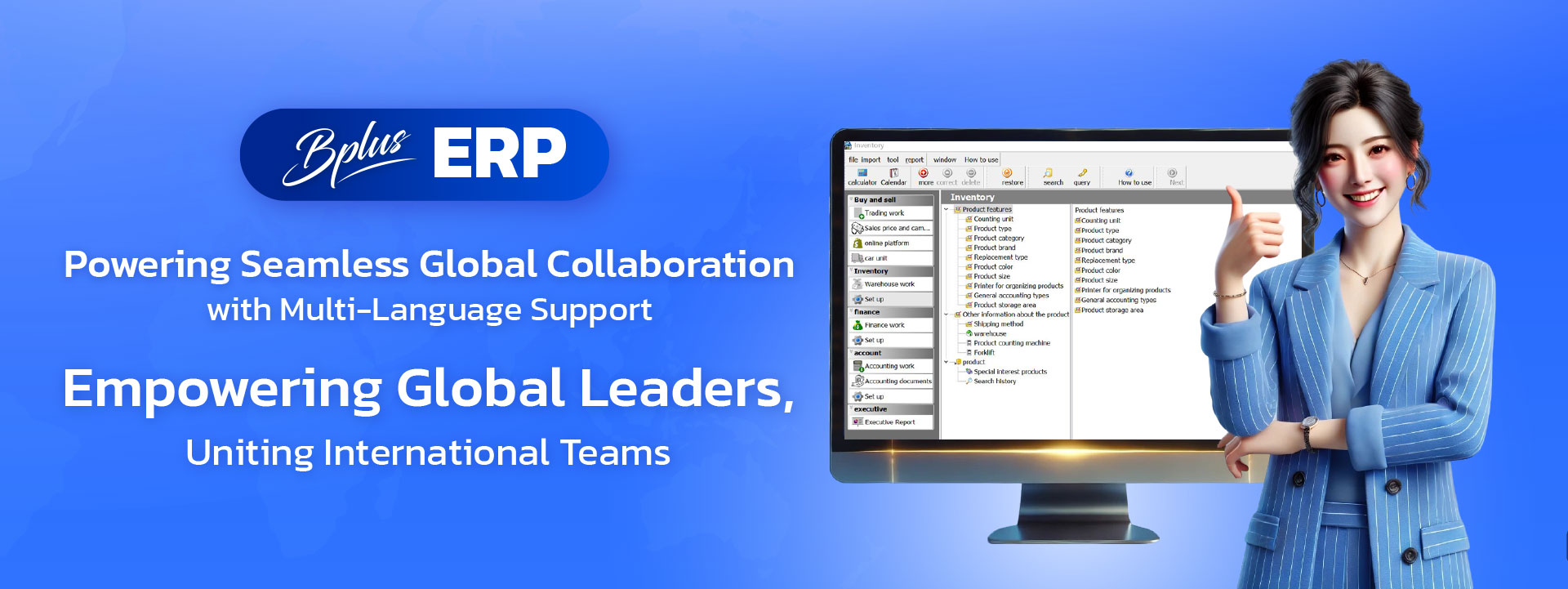This screenshot has width=1568, height=589.
Task: Open Set up under finance section
Action: [x=891, y=341]
